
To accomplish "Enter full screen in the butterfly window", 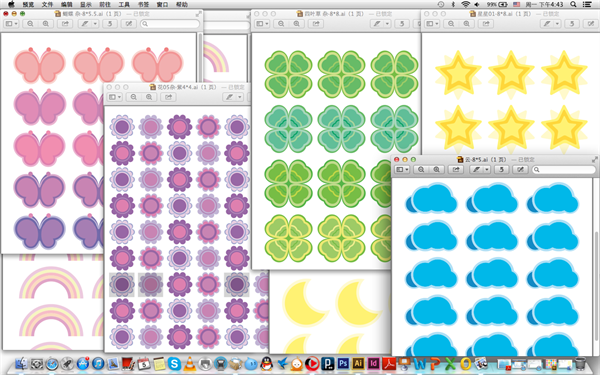I will point(198,14).
